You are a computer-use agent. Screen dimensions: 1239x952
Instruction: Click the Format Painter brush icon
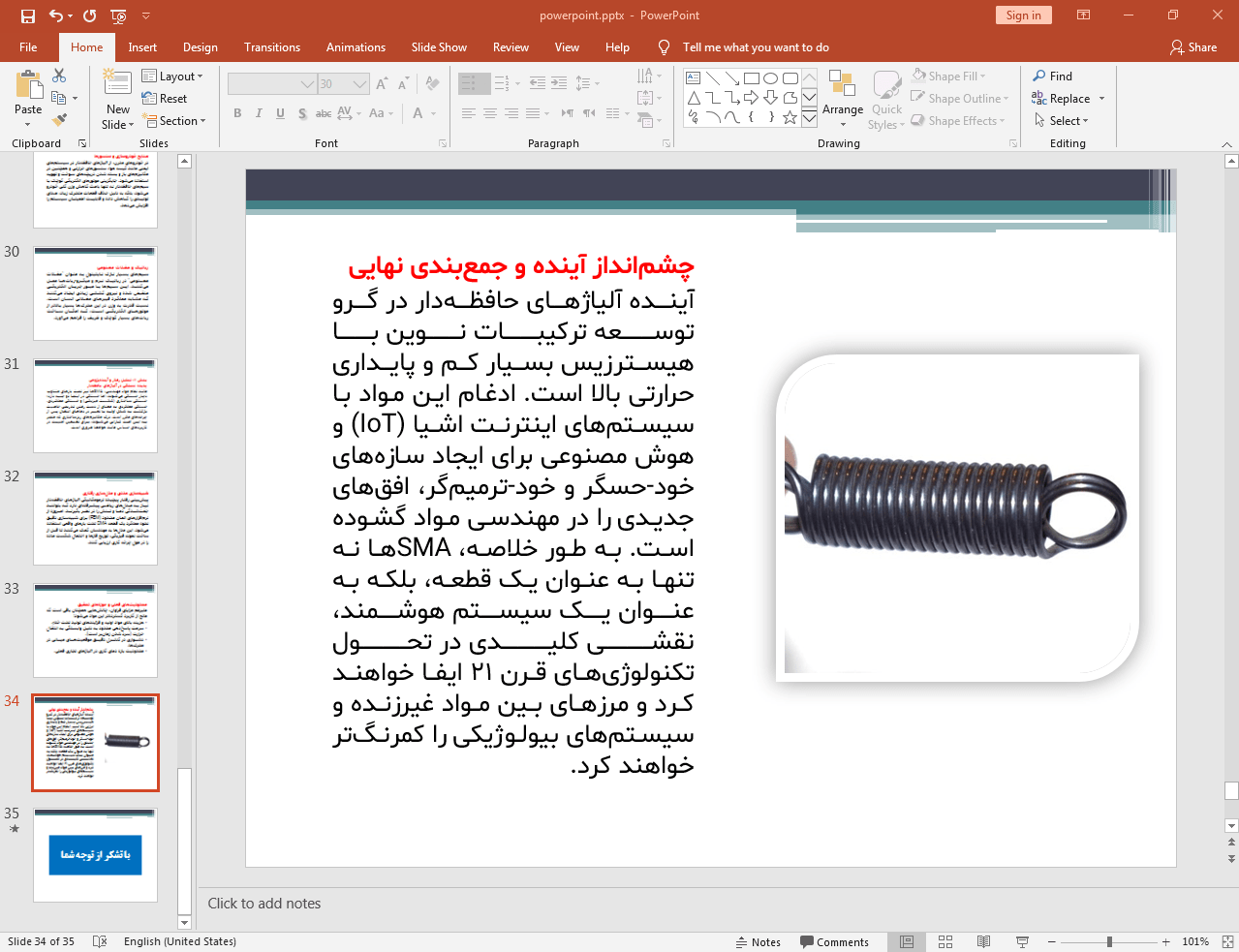coord(59,120)
